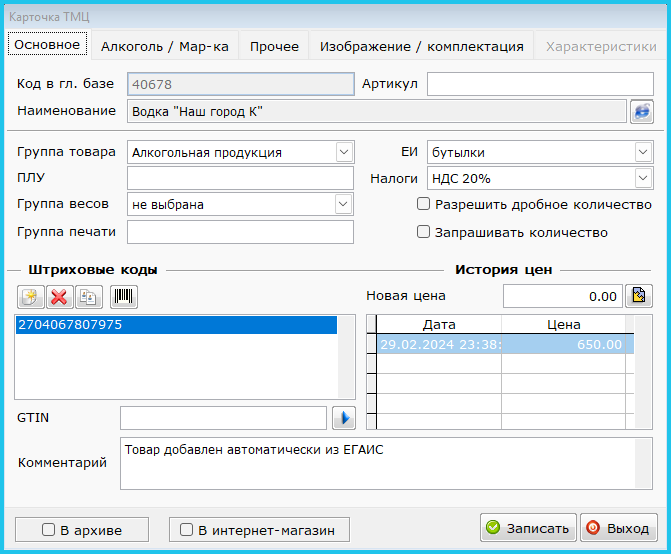The height and width of the screenshot is (554, 671).
Task: Click the barcode list vertical scrollbar
Action: [x=346, y=357]
